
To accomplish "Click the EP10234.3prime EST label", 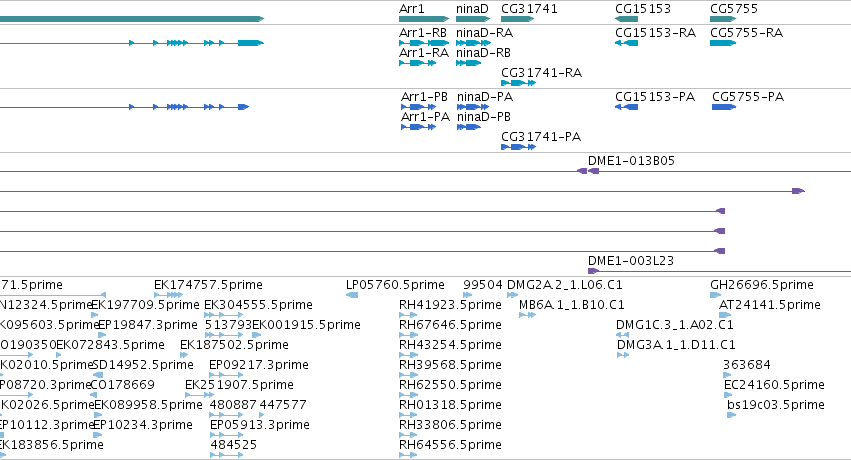I will [143, 425].
